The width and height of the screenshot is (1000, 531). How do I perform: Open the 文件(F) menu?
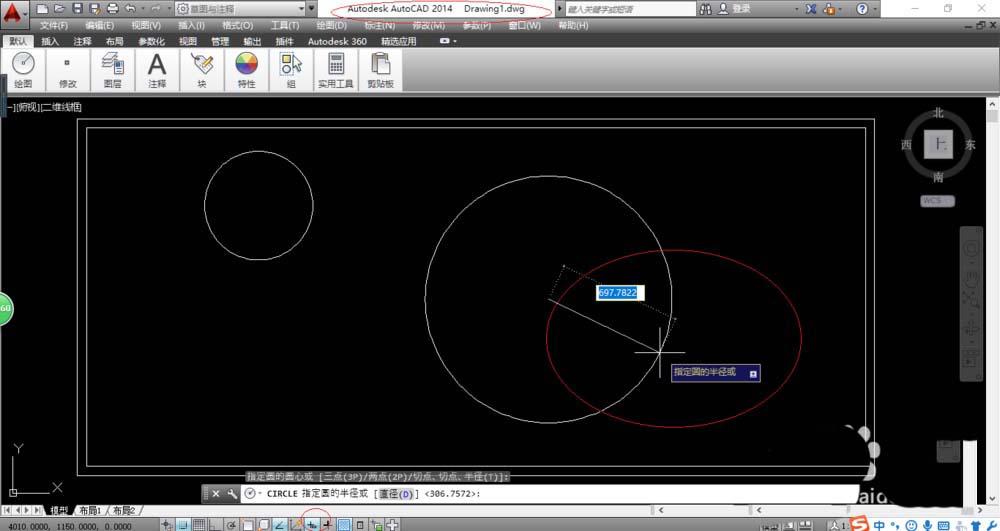pyautogui.click(x=54, y=25)
